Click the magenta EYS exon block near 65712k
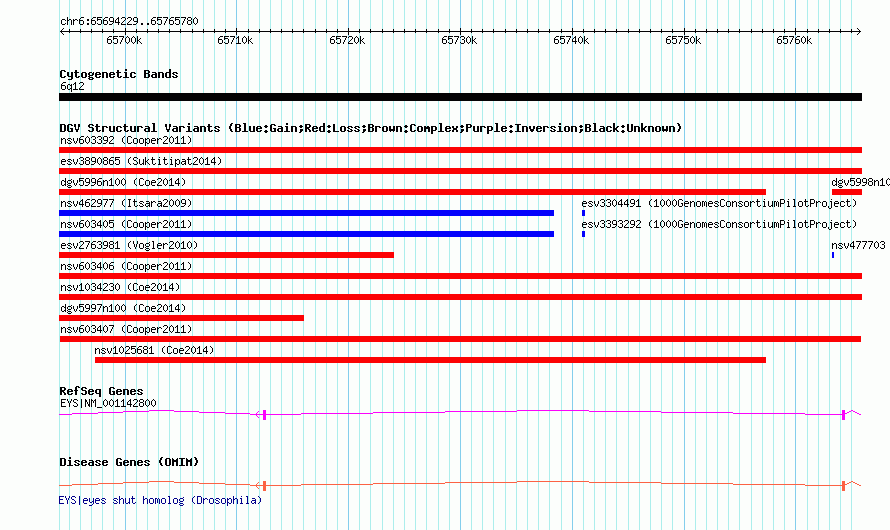Screen dimensions: 890x530 click(265, 415)
